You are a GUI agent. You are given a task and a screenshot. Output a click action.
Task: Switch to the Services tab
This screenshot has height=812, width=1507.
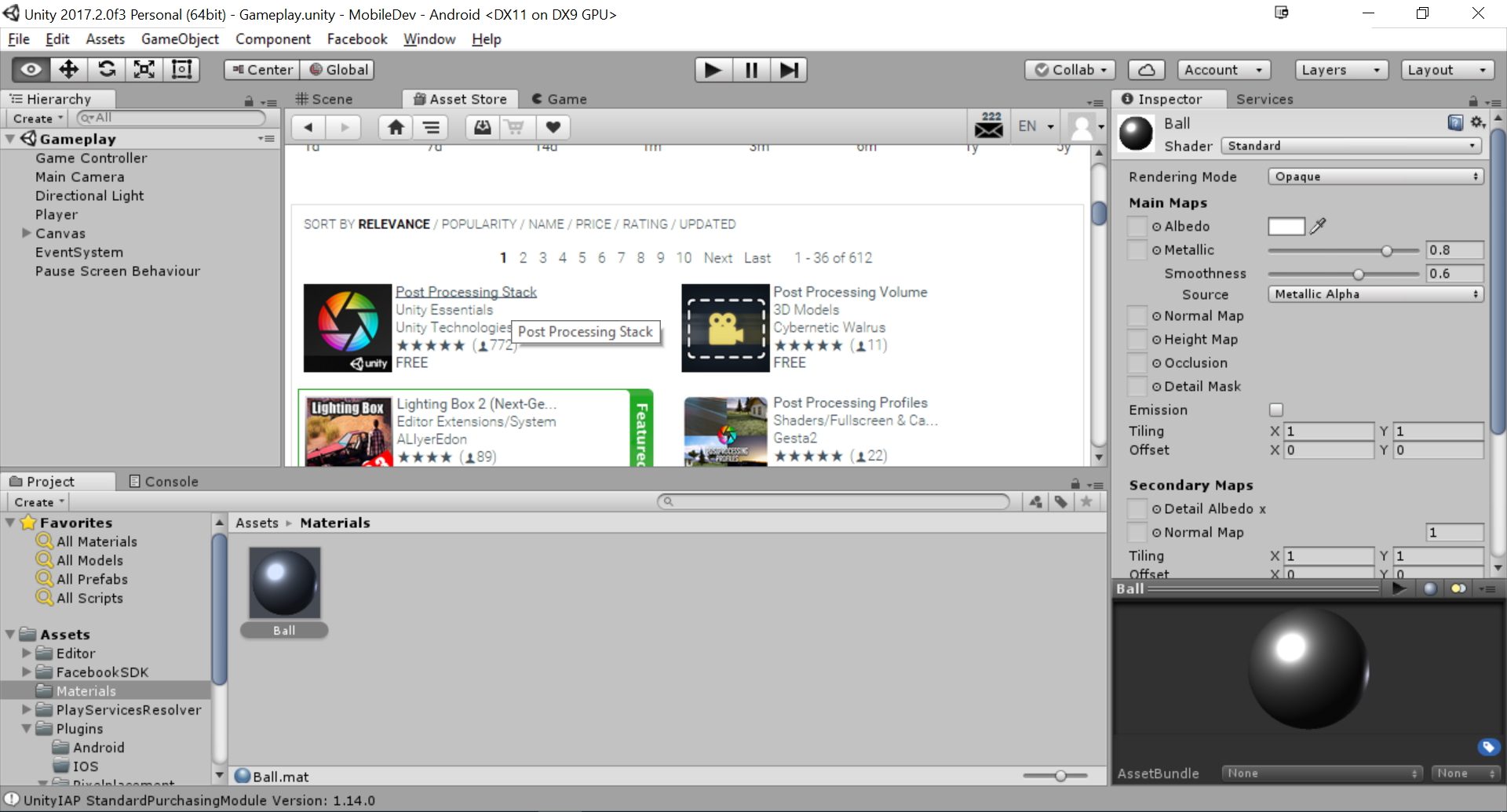1264,99
